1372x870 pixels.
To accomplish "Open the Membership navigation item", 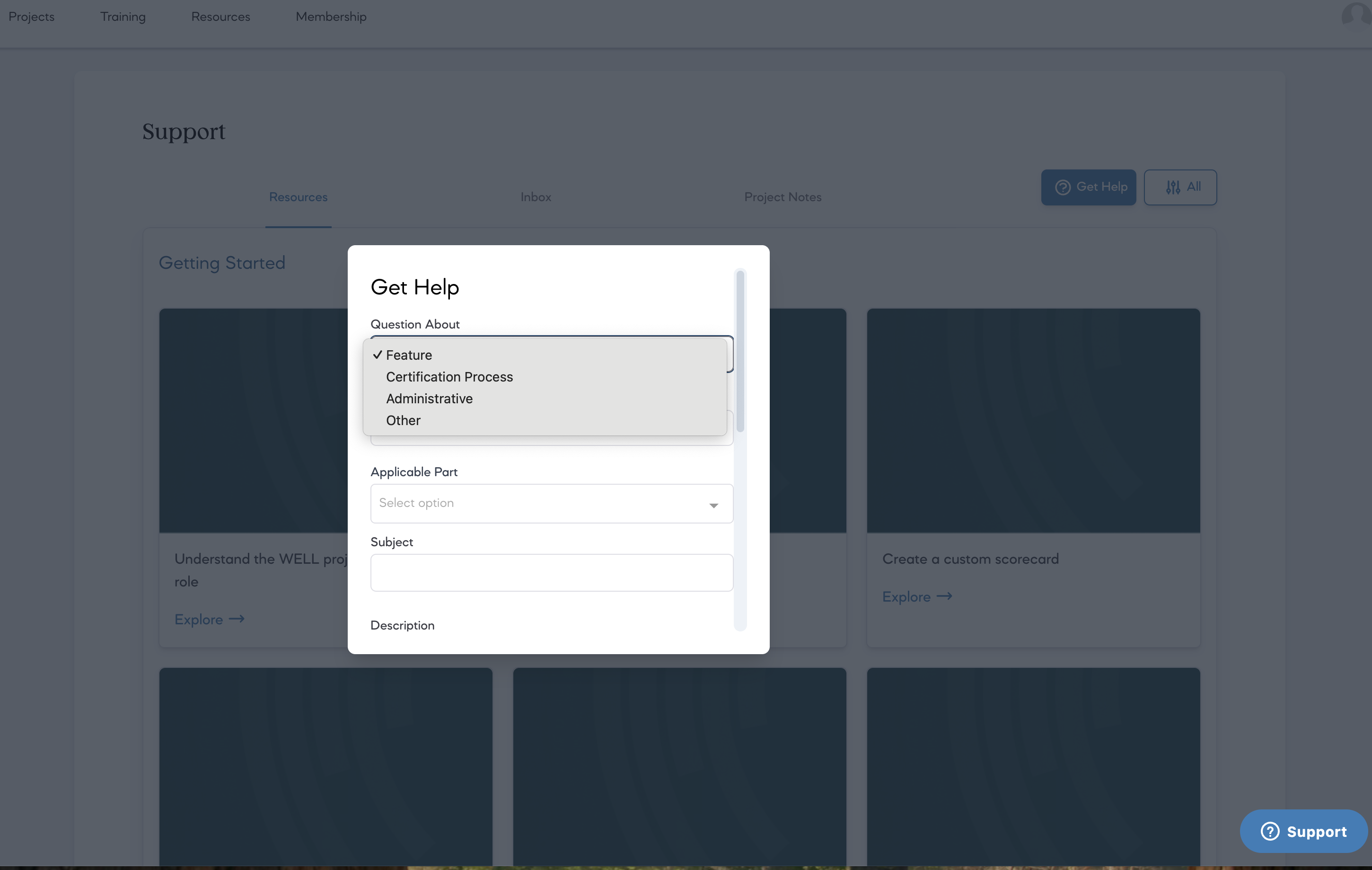I will 331,17.
